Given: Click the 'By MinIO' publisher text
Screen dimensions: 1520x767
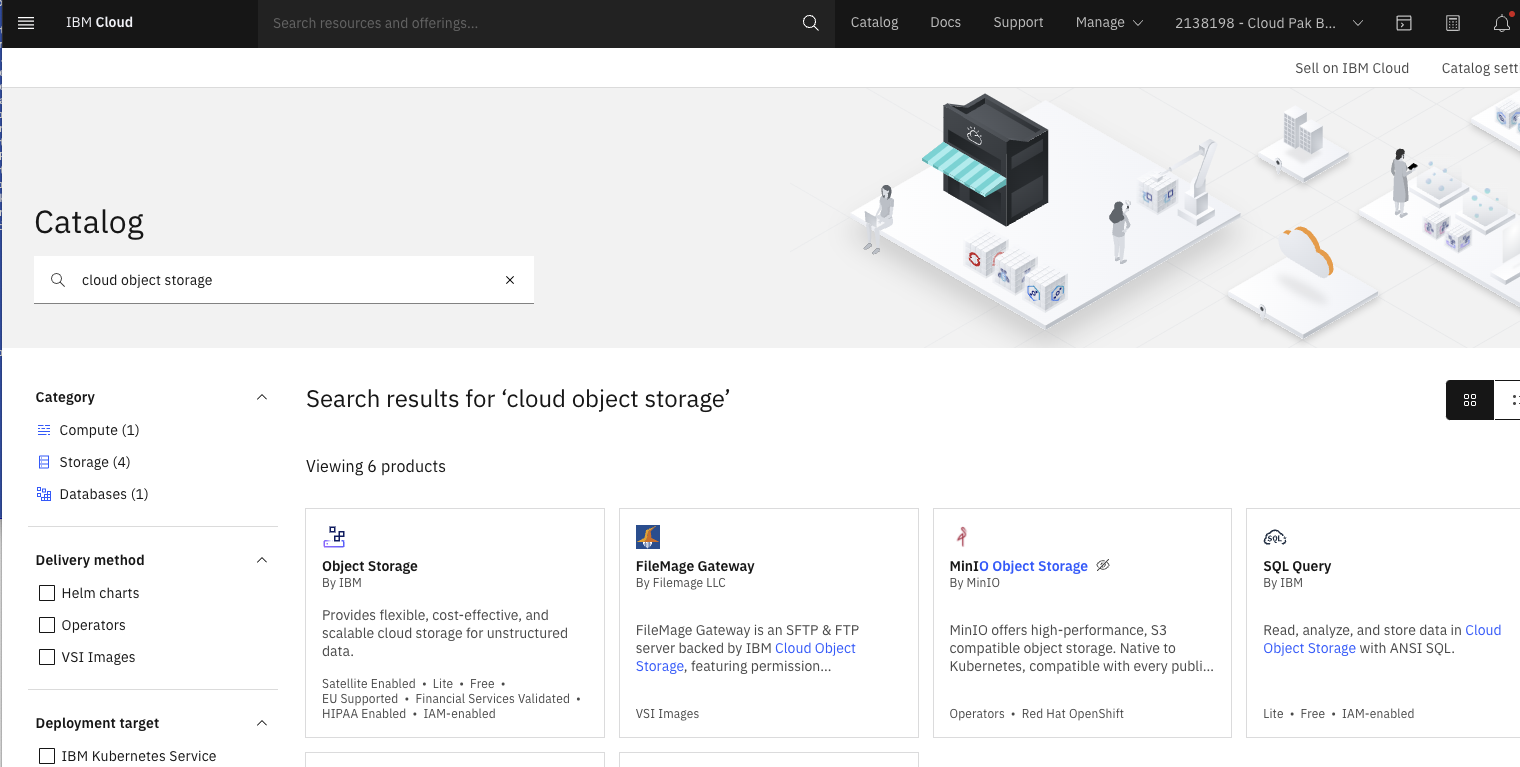Looking at the screenshot, I should tap(974, 583).
